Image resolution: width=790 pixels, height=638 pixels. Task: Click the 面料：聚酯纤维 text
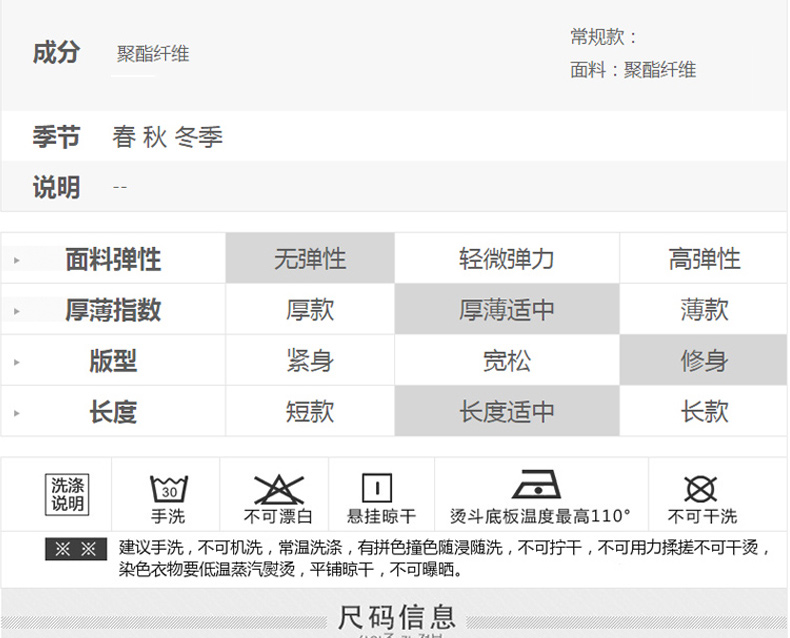(x=633, y=70)
